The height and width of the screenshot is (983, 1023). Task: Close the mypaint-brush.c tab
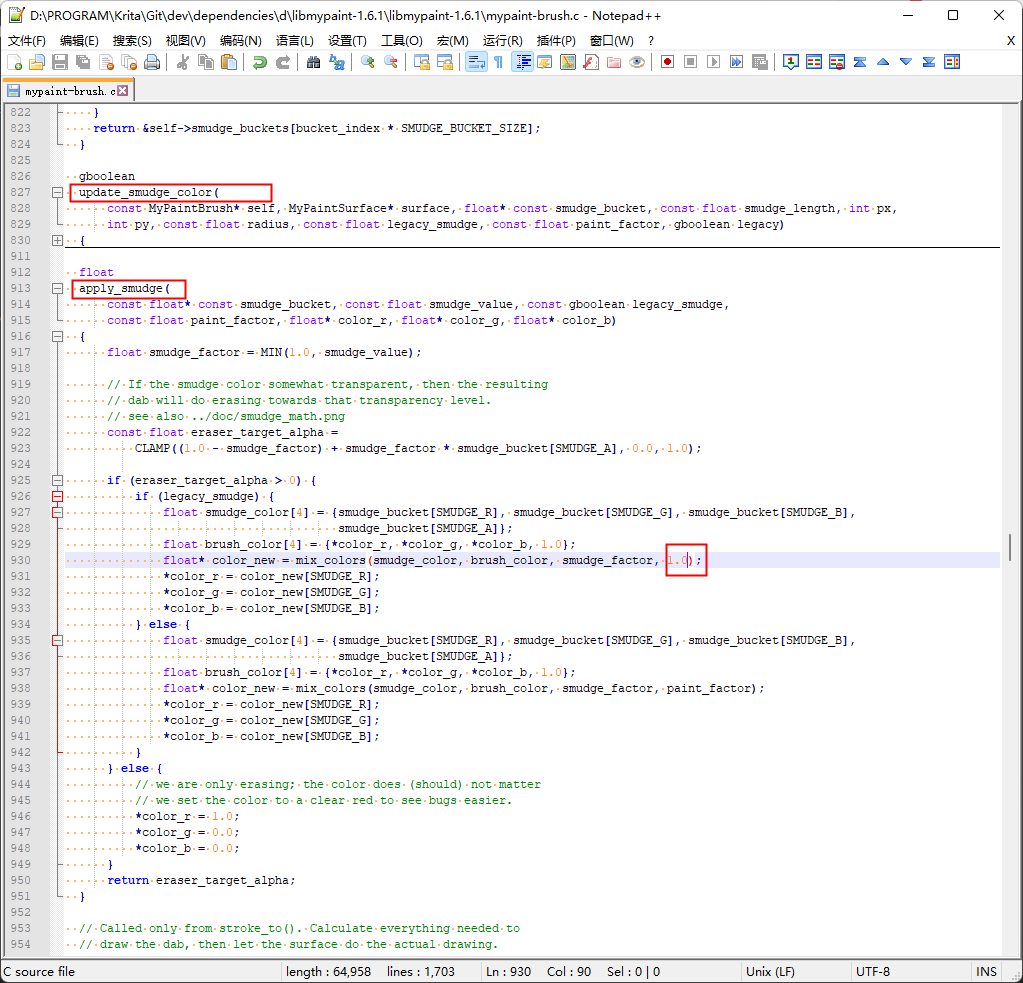point(123,91)
